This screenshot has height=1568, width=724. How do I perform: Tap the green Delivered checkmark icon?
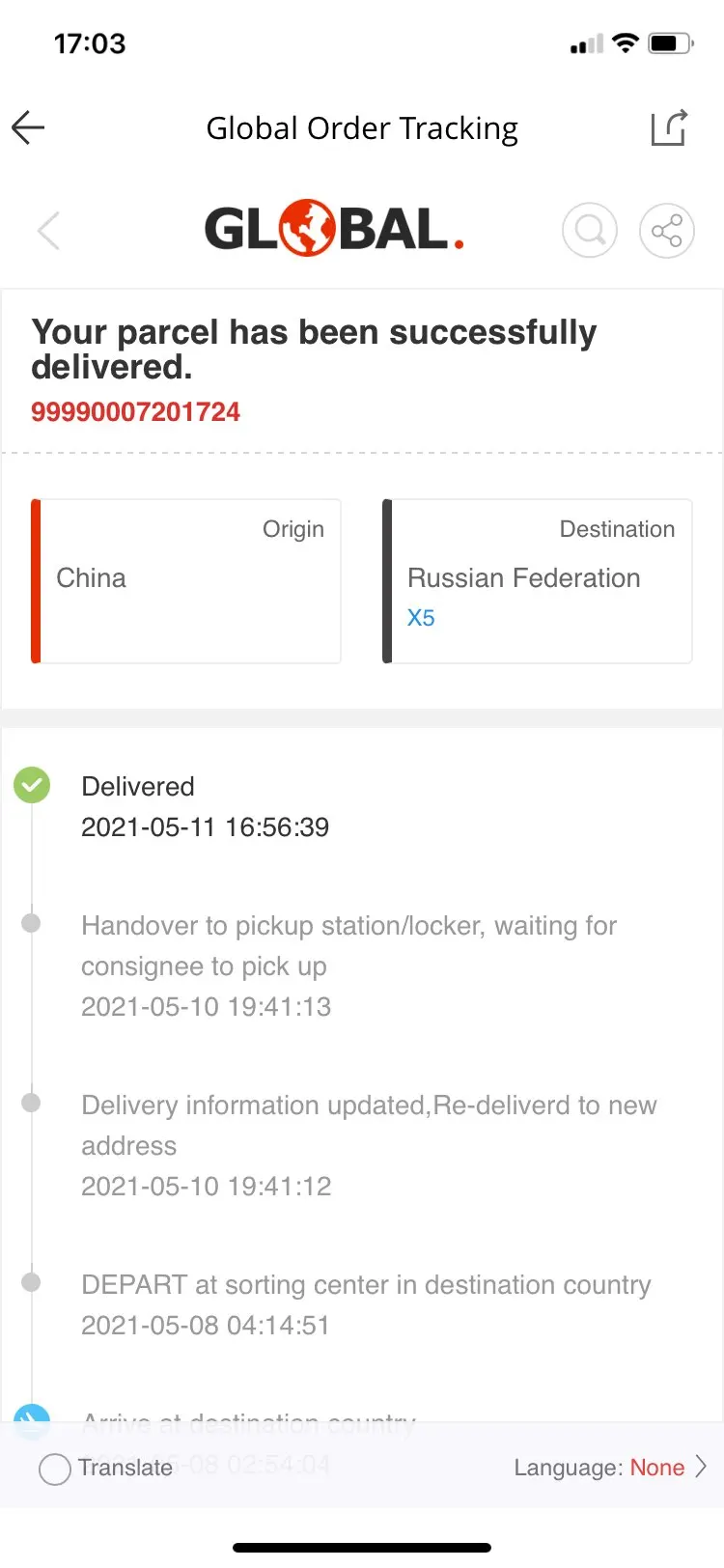[32, 785]
